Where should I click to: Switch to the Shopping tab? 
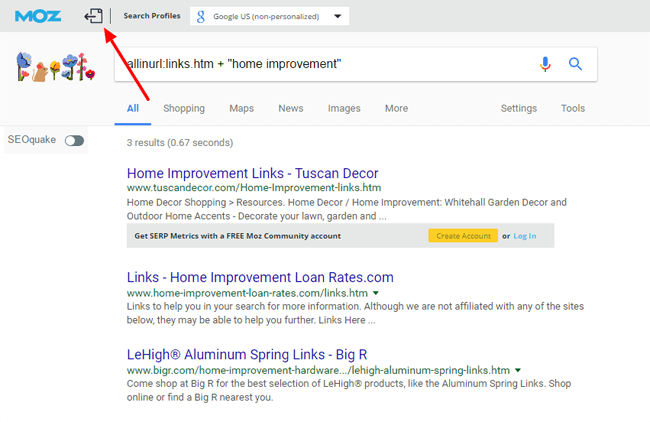(x=184, y=108)
